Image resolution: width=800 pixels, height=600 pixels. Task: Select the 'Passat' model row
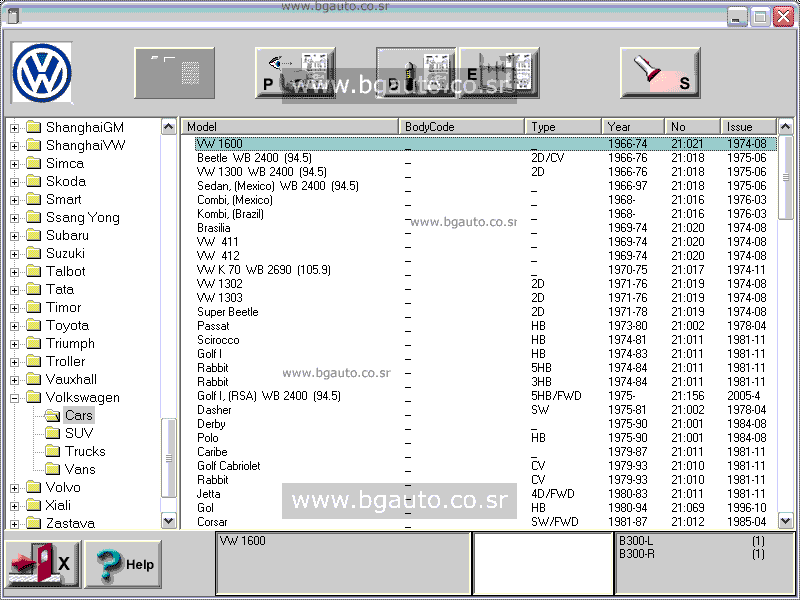coord(486,326)
